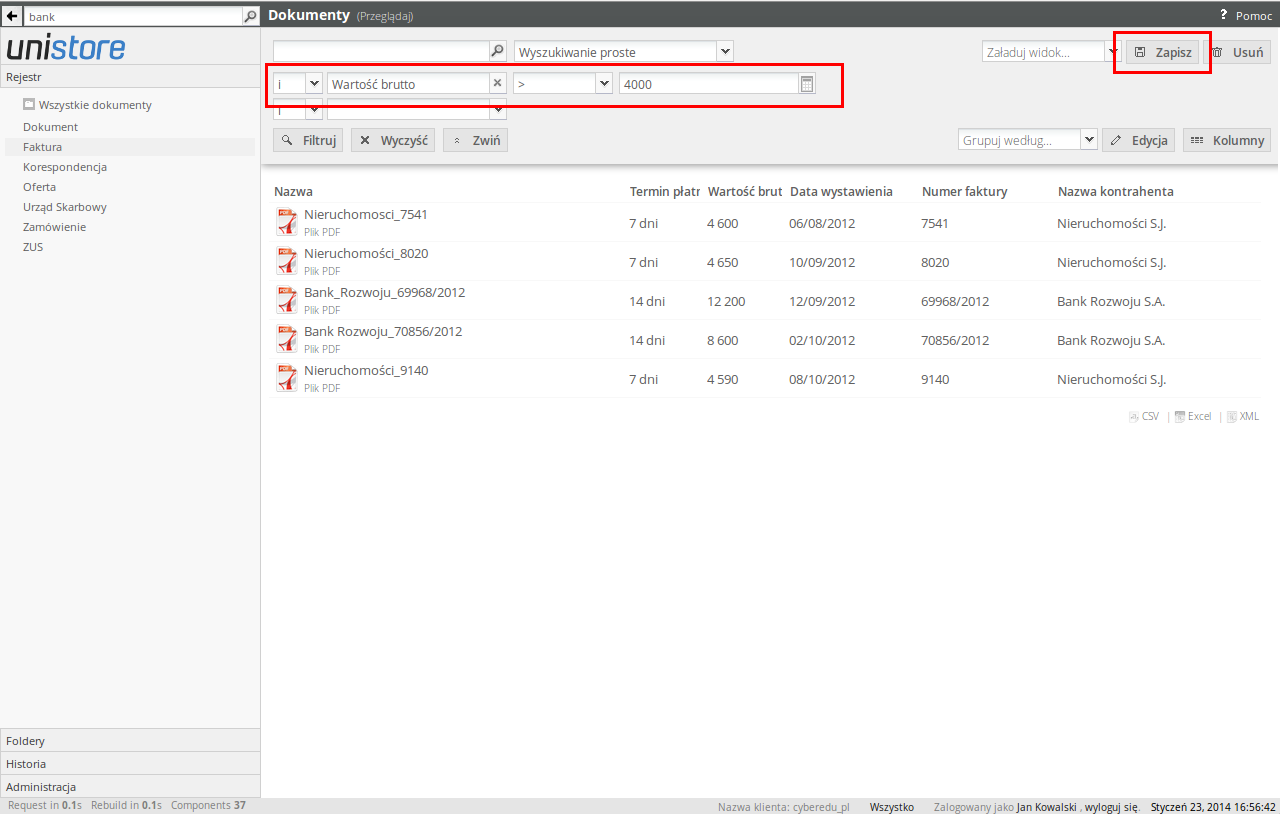
Task: Sort by the Nazwa kontrahenta column header
Action: pos(1115,191)
